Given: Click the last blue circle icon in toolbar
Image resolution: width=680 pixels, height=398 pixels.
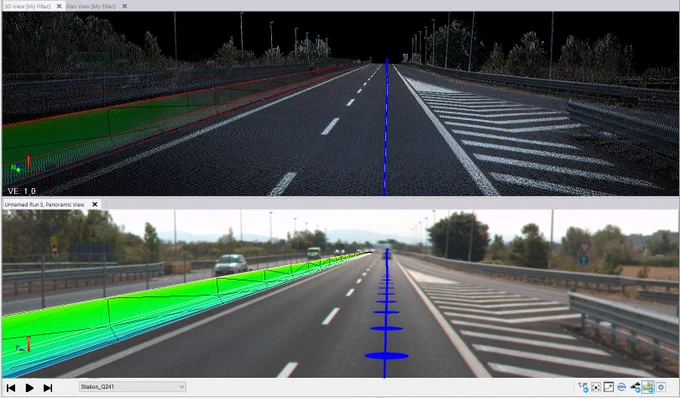Looking at the screenshot, I should click(661, 387).
